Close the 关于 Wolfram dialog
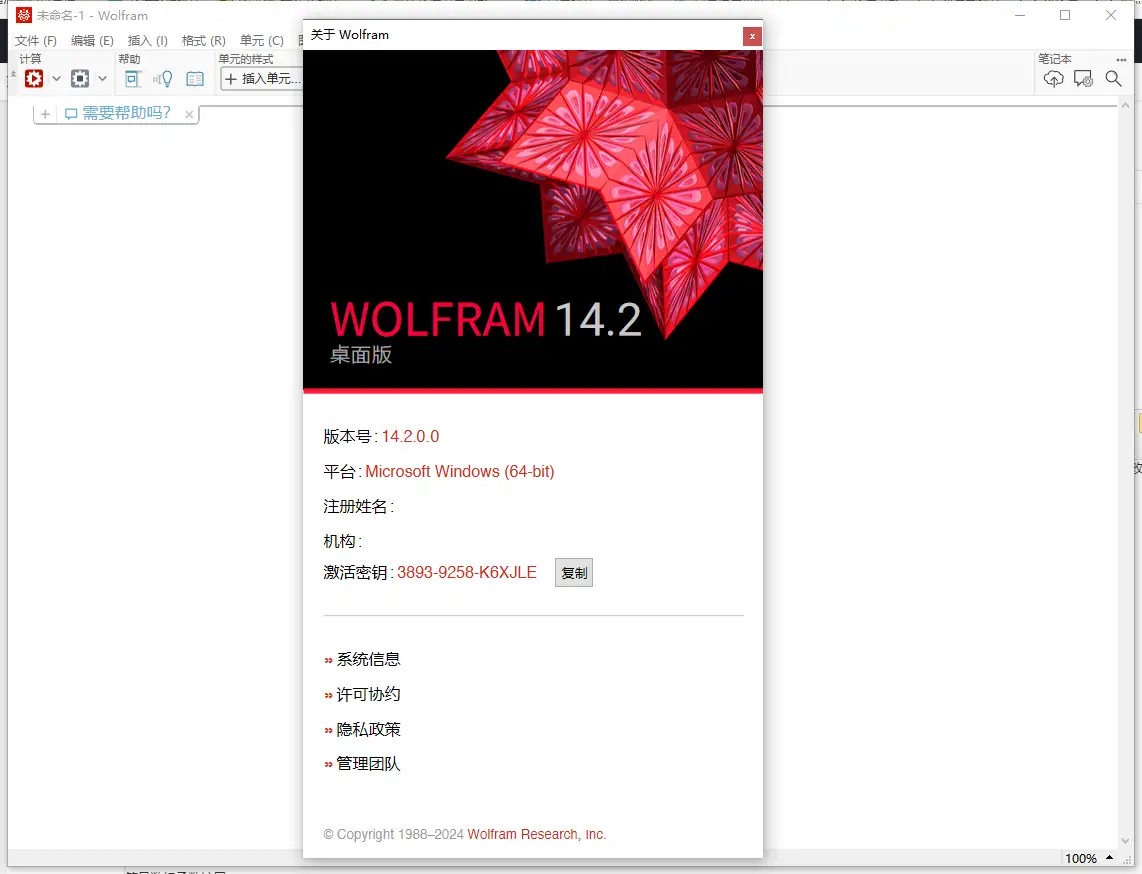This screenshot has height=874, width=1142. click(x=752, y=36)
